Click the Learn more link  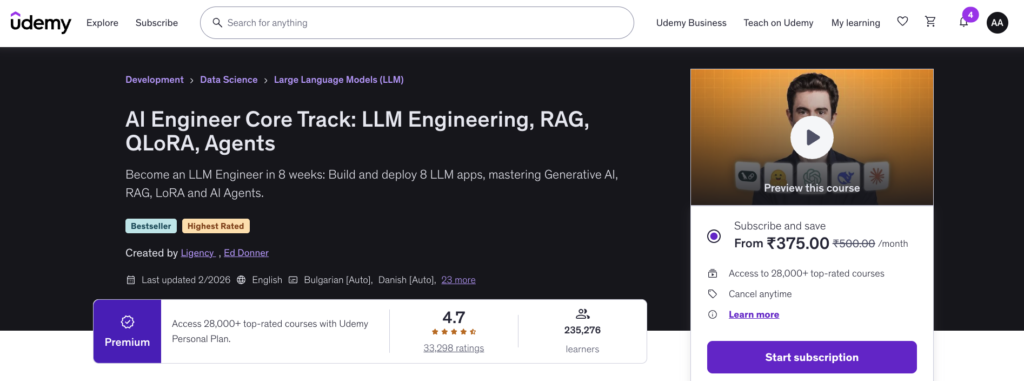click(754, 314)
